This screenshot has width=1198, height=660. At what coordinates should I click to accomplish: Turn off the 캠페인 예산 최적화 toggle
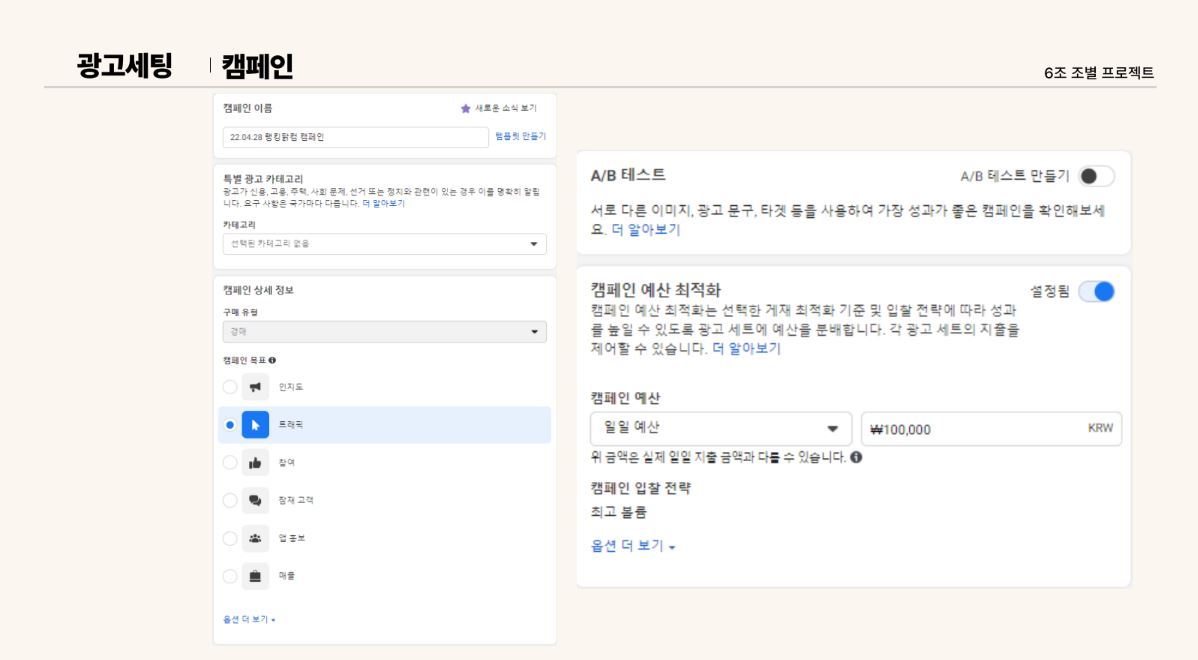coord(1096,291)
